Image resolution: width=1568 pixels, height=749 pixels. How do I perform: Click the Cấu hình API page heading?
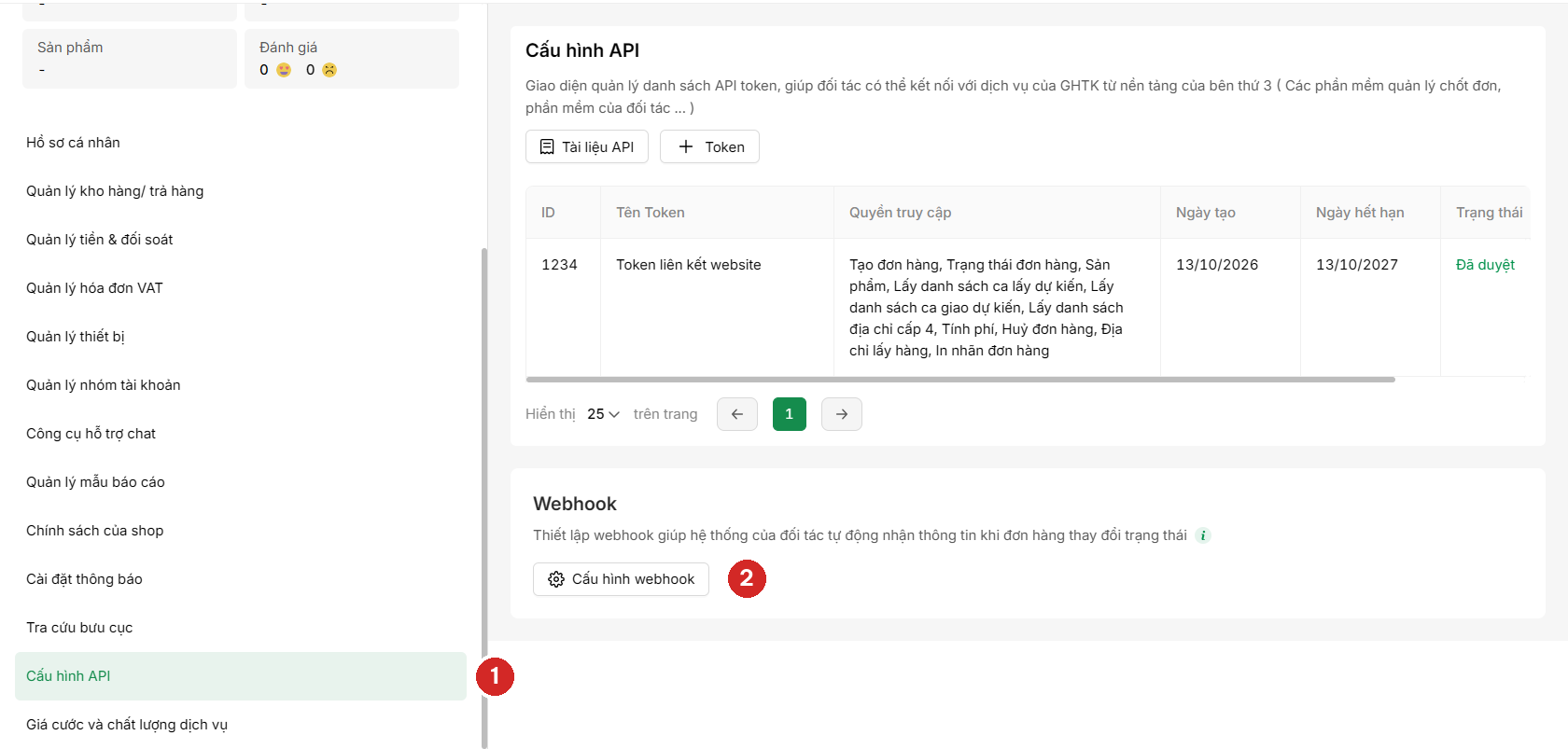[582, 50]
